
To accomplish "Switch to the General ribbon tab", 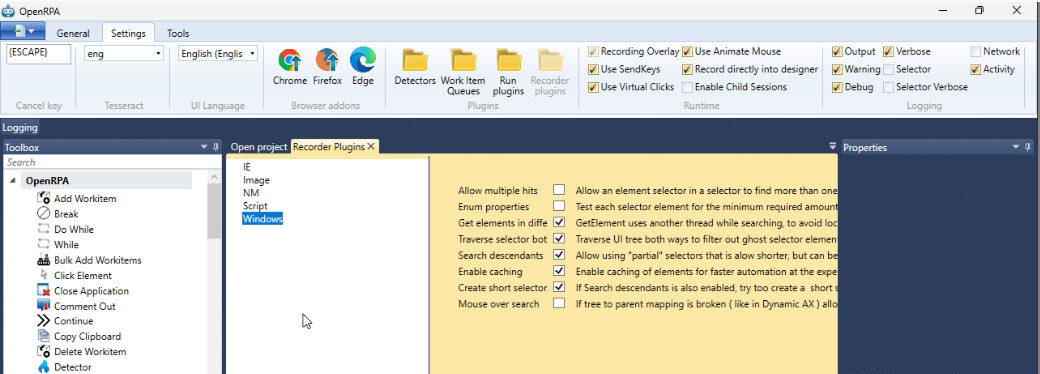I will (73, 33).
